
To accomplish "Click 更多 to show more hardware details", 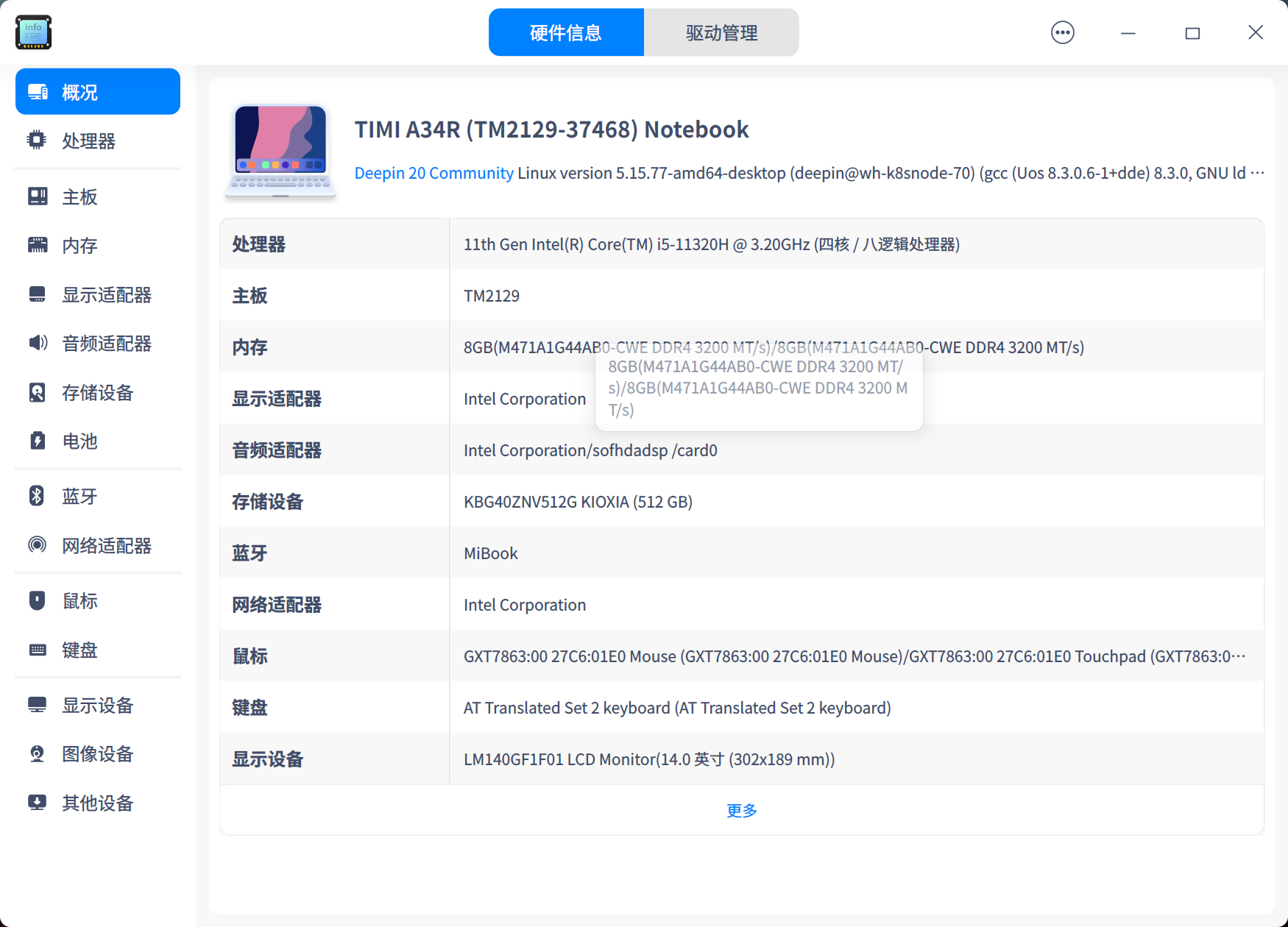I will pyautogui.click(x=740, y=810).
